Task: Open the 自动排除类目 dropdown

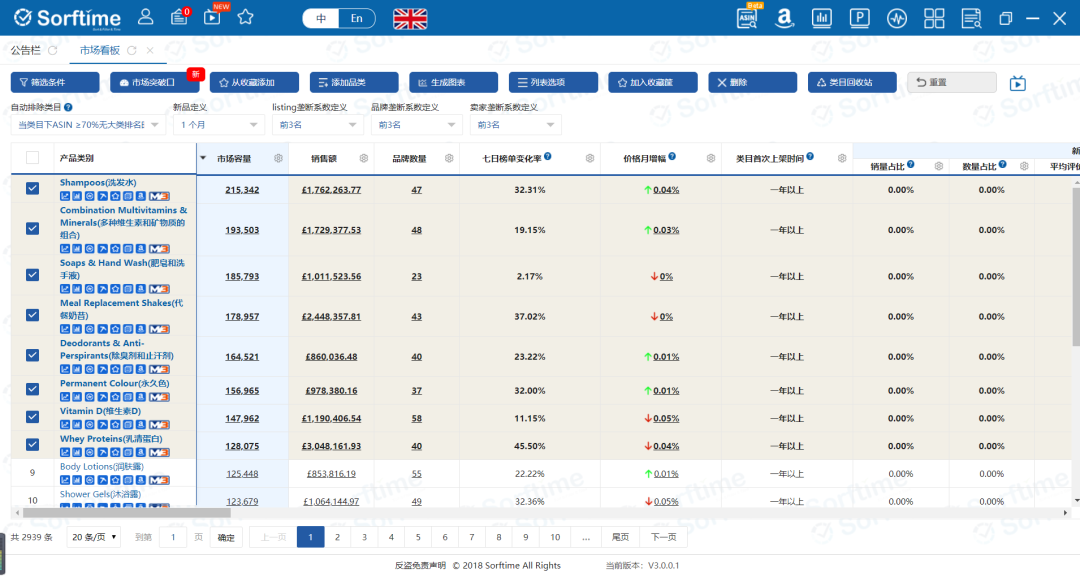Action: [87, 125]
